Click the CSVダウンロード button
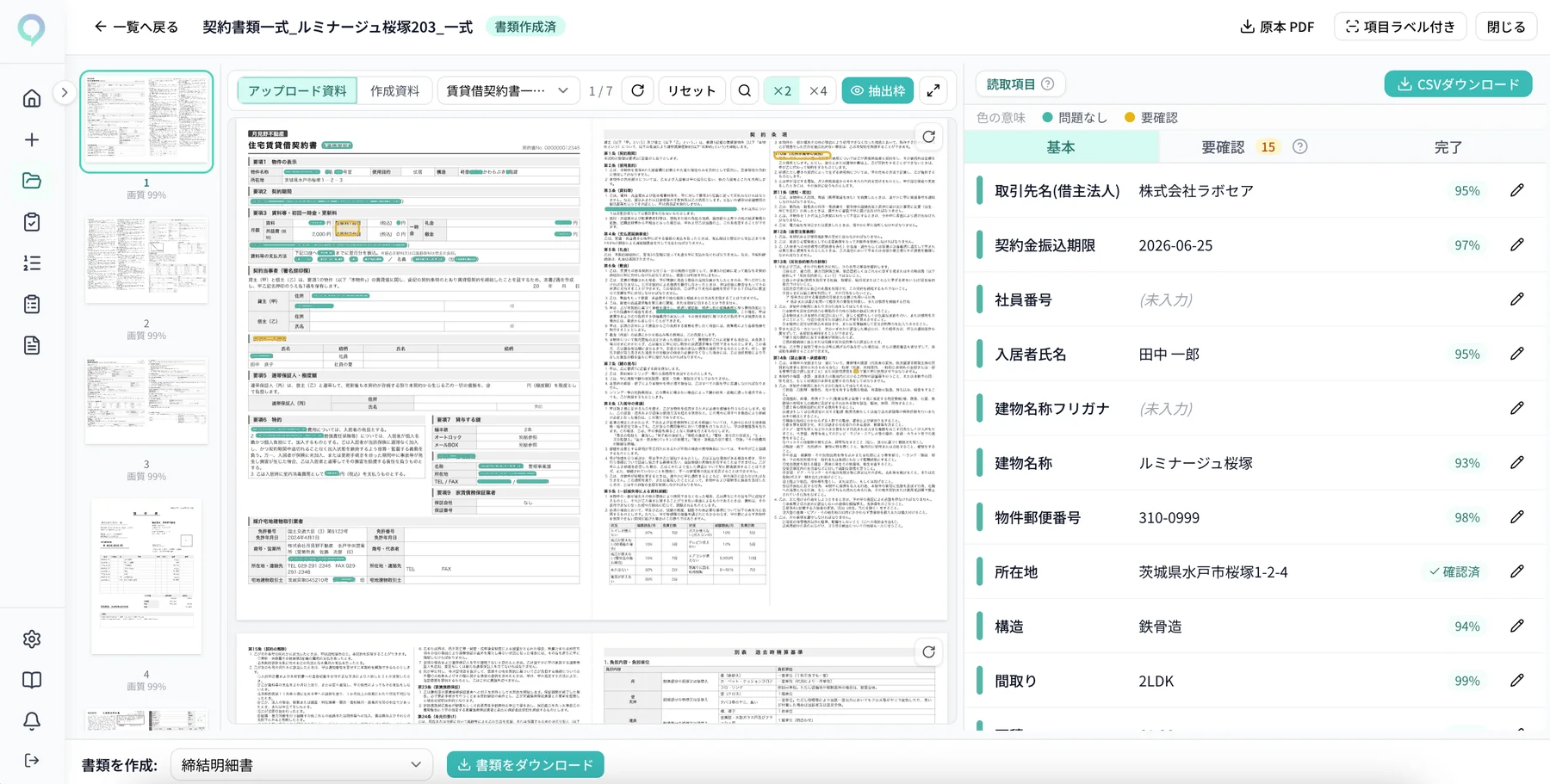1550x784 pixels. point(1458,84)
